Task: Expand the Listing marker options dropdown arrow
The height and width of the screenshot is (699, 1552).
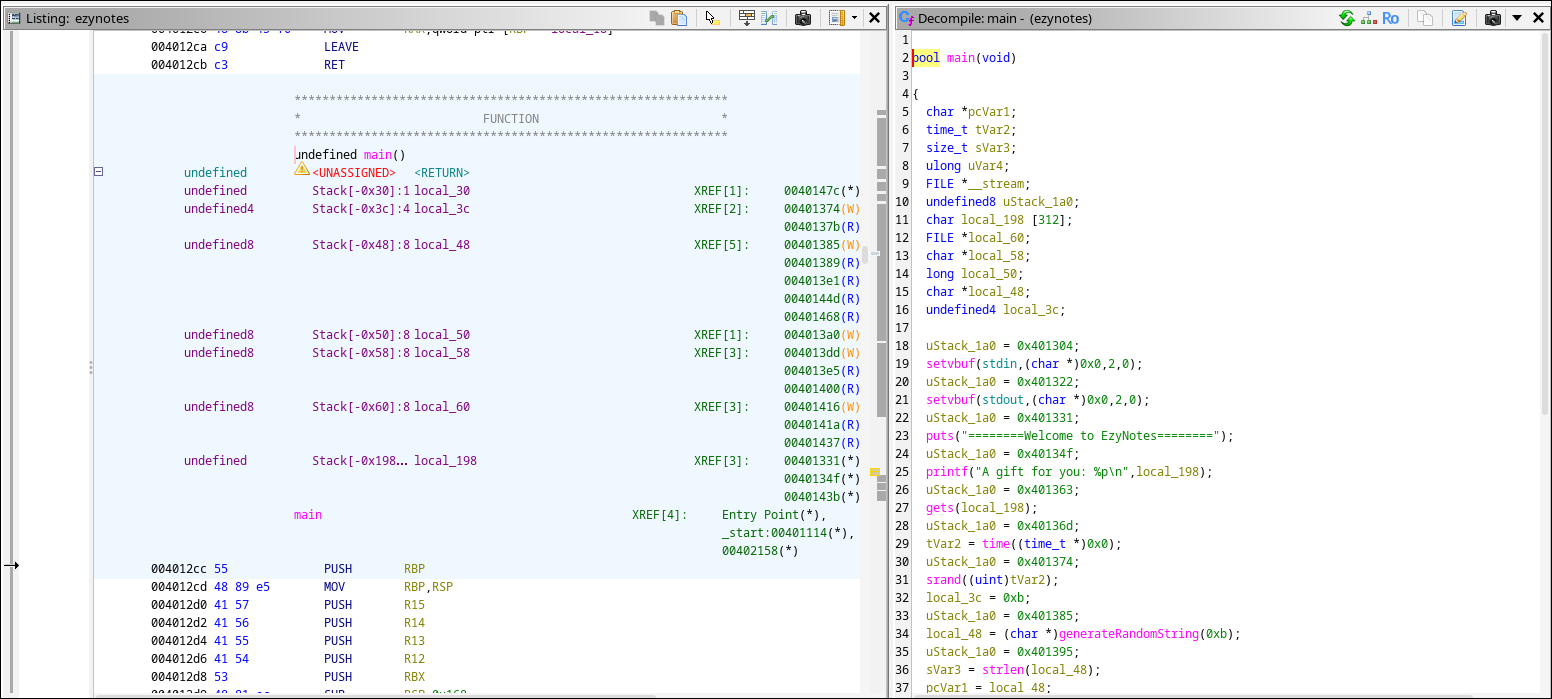Action: (x=854, y=18)
